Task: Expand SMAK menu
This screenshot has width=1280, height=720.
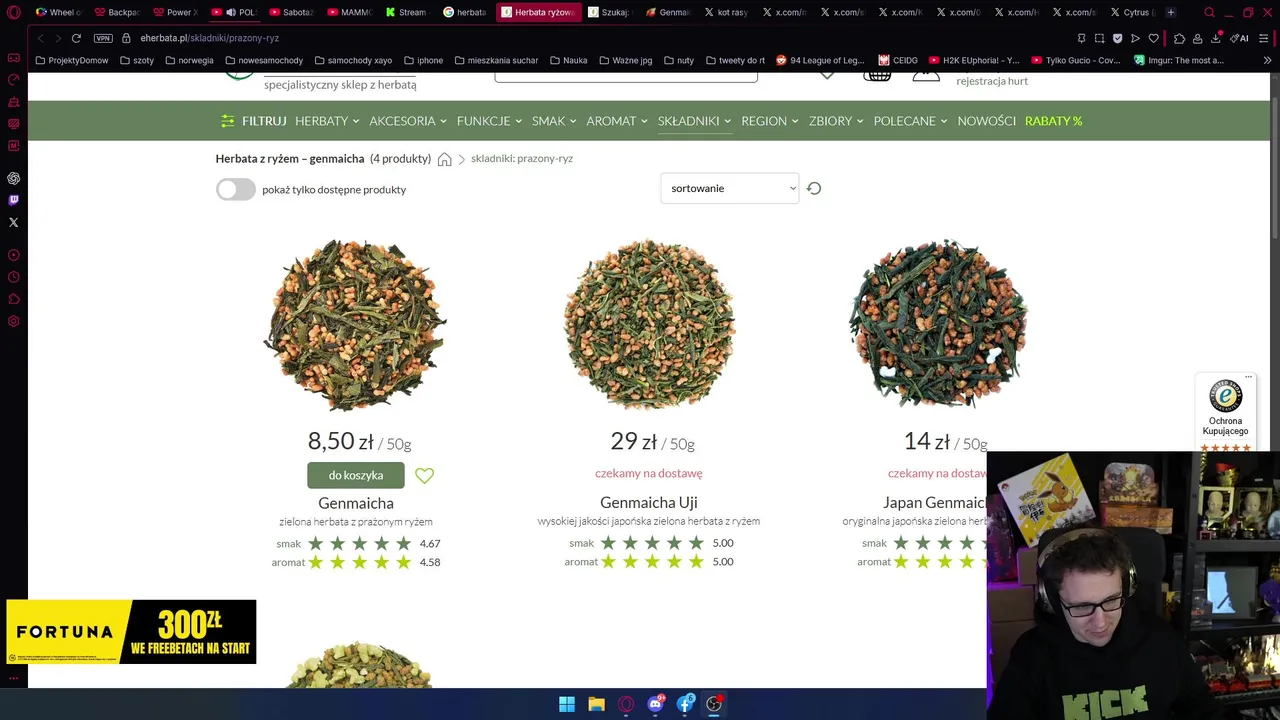Action: [554, 121]
